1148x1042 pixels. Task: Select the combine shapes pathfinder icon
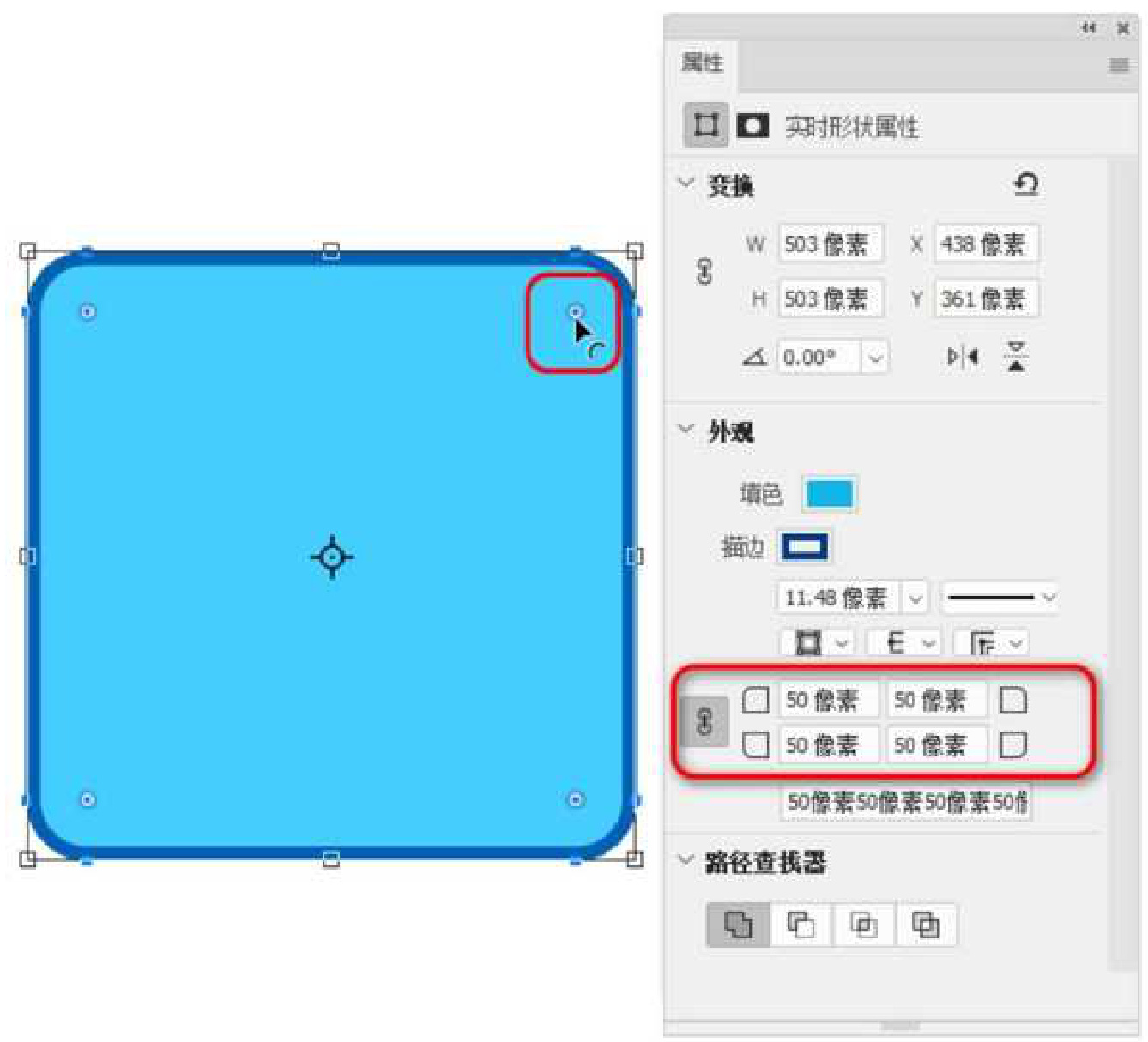coord(738,925)
